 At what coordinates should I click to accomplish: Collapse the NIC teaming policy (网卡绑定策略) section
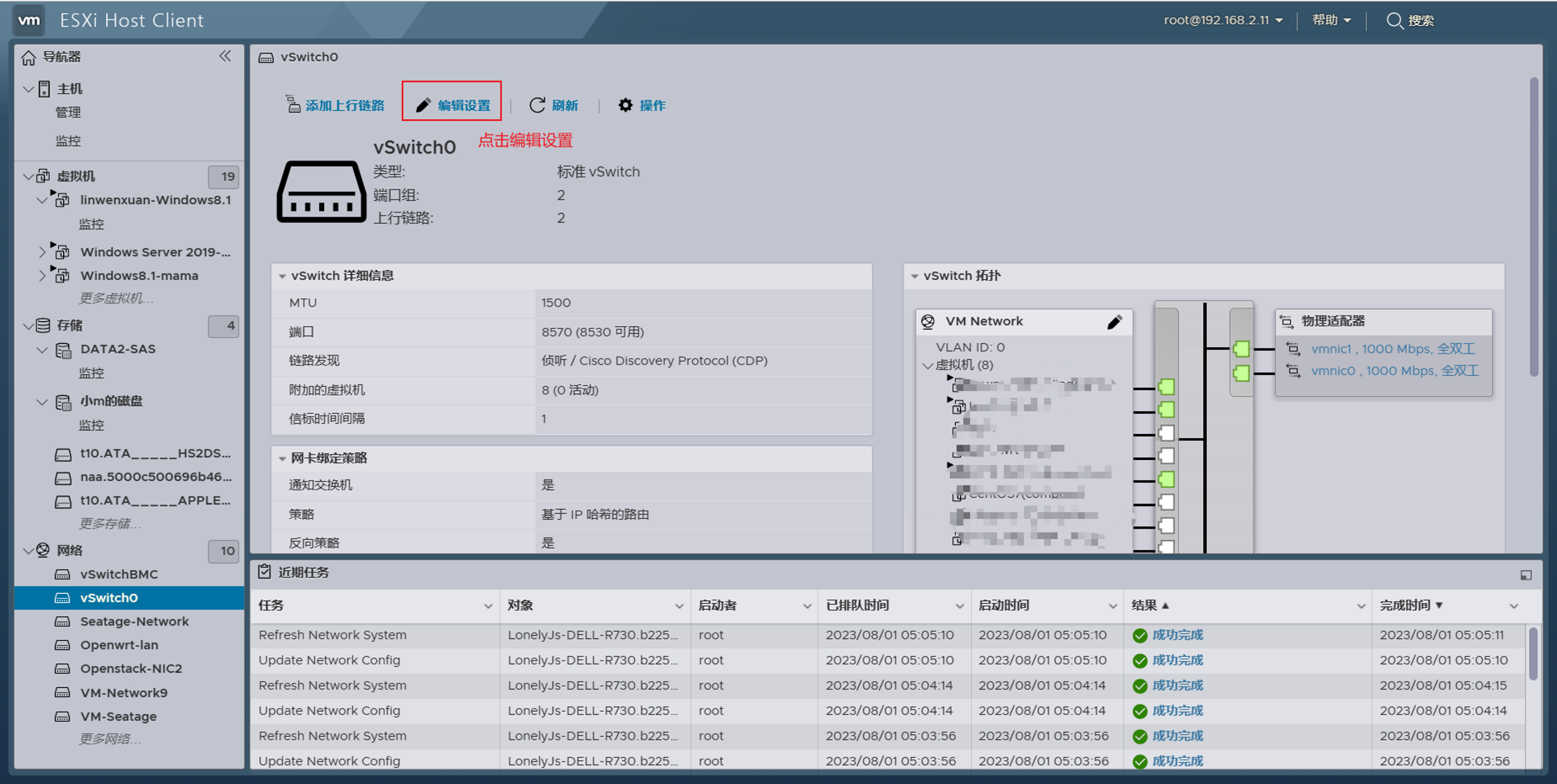point(283,458)
